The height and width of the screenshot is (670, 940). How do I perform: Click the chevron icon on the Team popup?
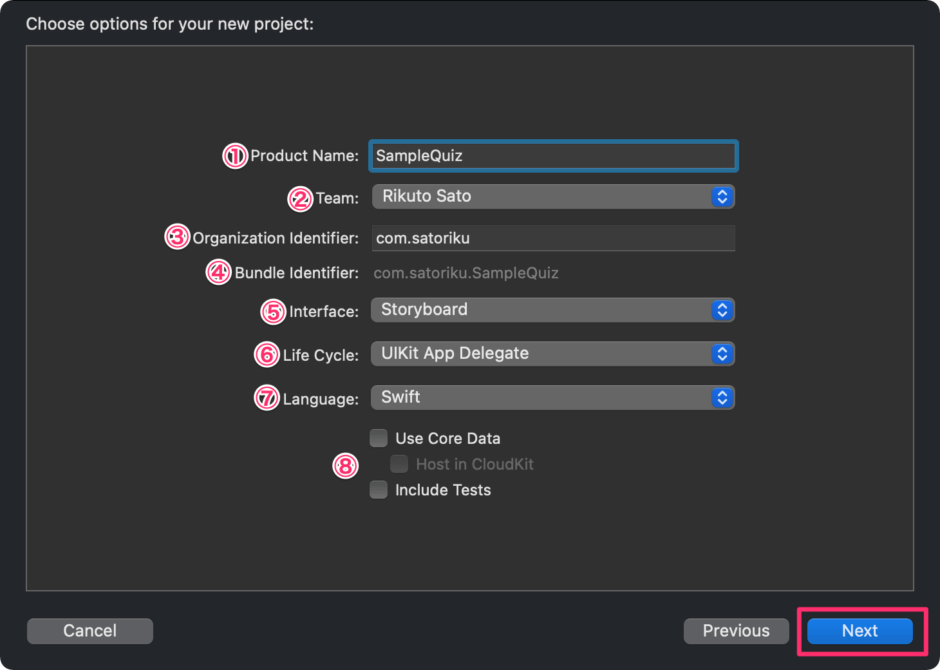(x=722, y=196)
